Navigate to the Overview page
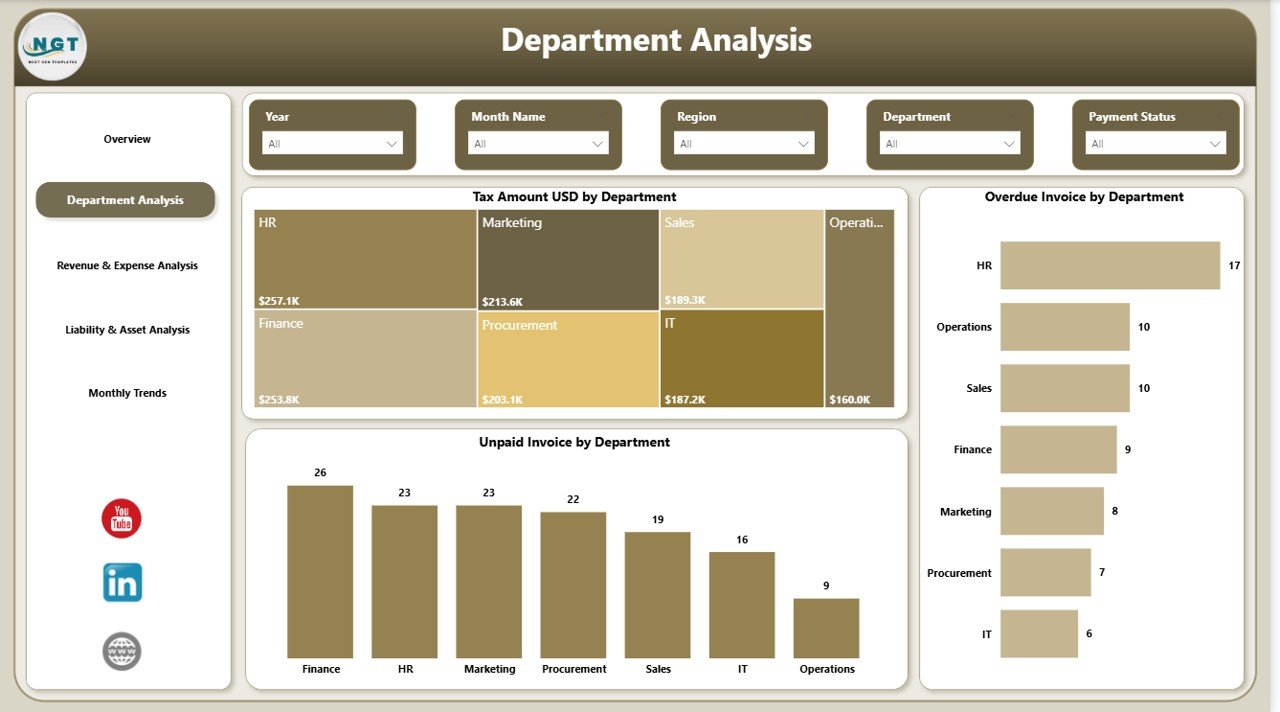Viewport: 1280px width, 712px height. pyautogui.click(x=127, y=138)
